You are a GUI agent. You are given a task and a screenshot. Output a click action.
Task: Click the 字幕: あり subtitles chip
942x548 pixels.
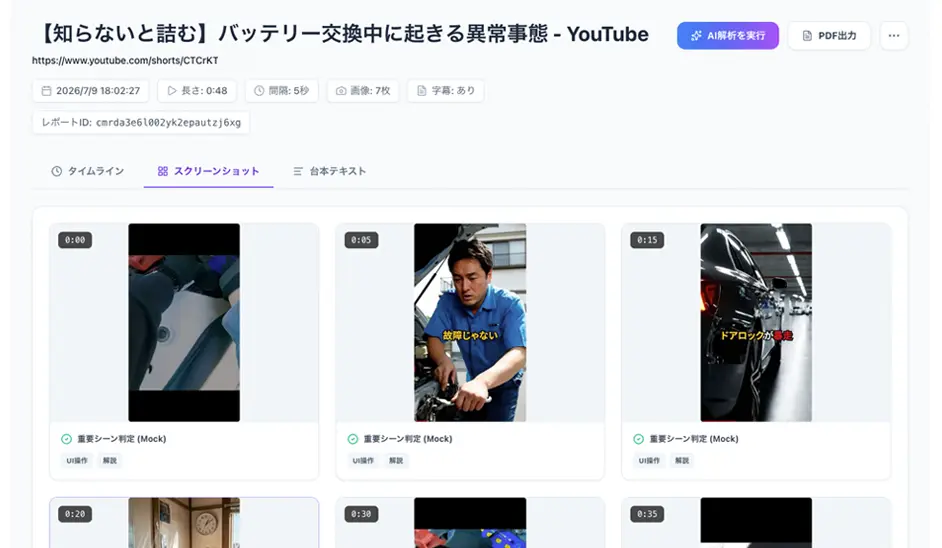click(446, 91)
